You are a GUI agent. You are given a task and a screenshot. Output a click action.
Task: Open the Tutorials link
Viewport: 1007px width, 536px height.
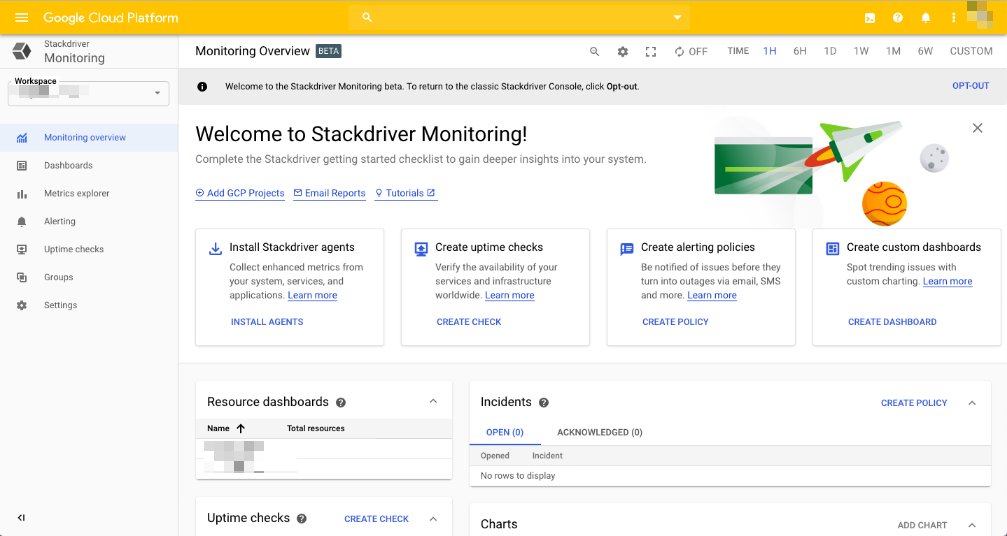(405, 193)
